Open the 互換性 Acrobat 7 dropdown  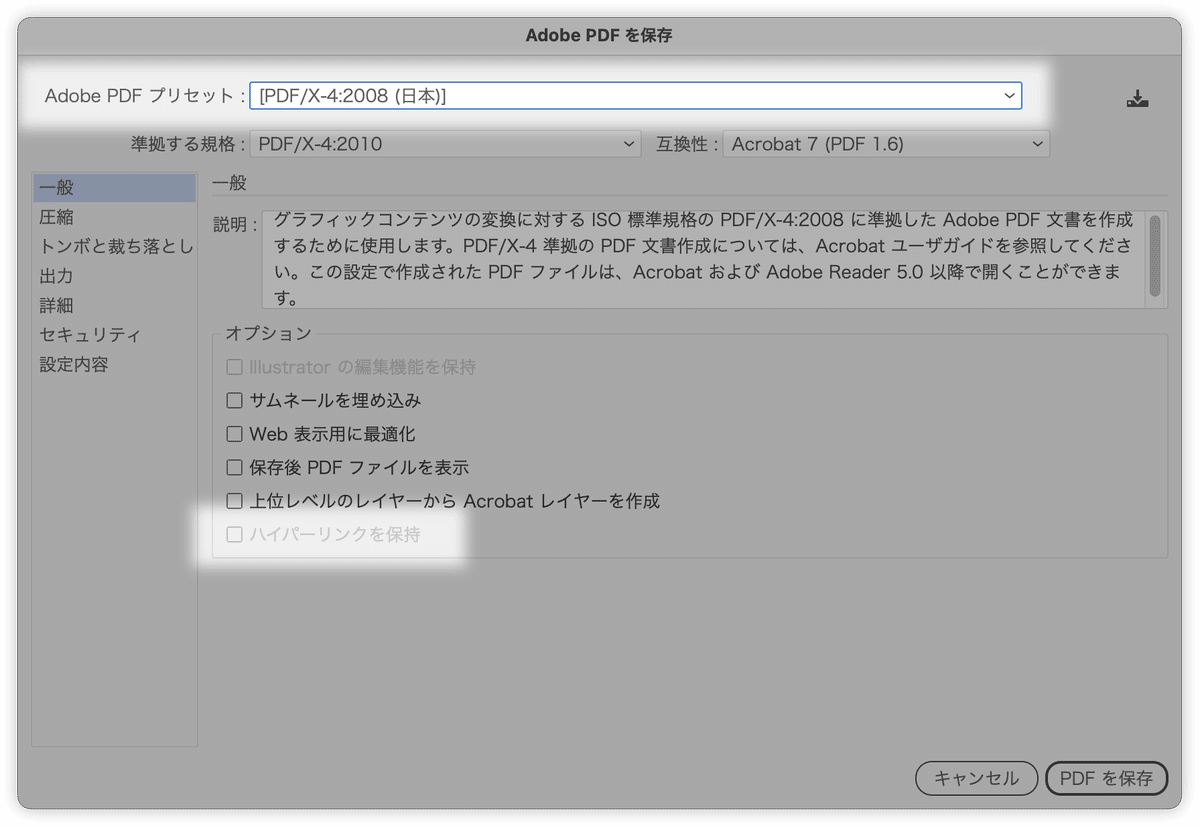pyautogui.click(x=886, y=144)
